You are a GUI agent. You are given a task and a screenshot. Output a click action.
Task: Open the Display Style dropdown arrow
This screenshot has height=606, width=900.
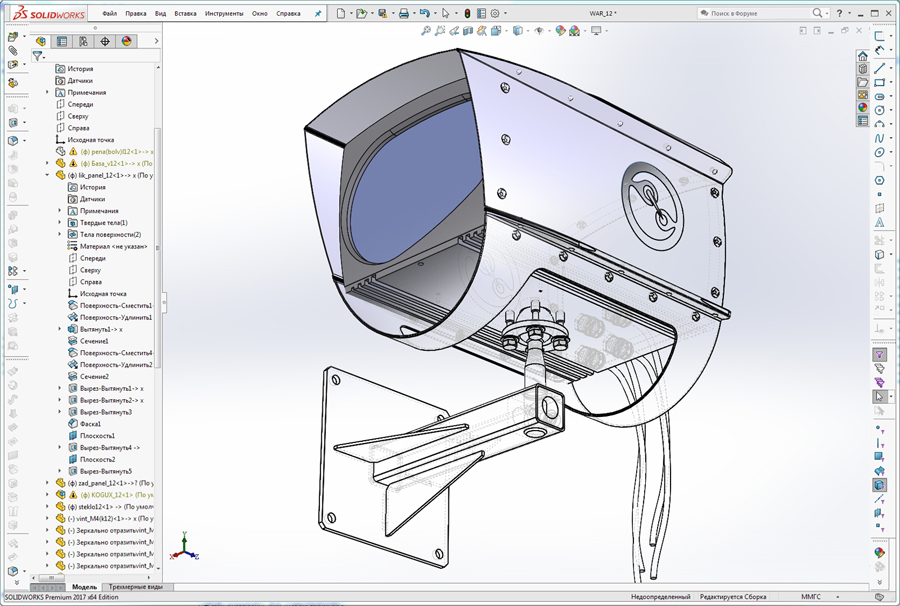[528, 30]
